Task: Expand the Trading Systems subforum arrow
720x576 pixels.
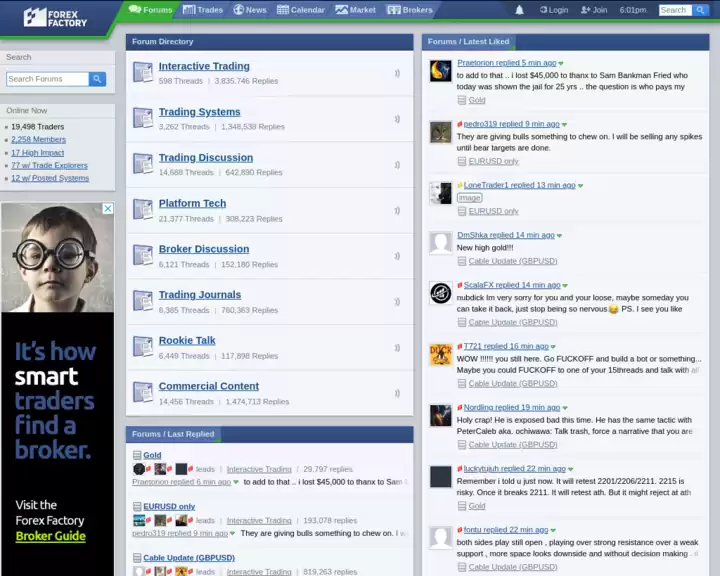Action: (x=397, y=119)
